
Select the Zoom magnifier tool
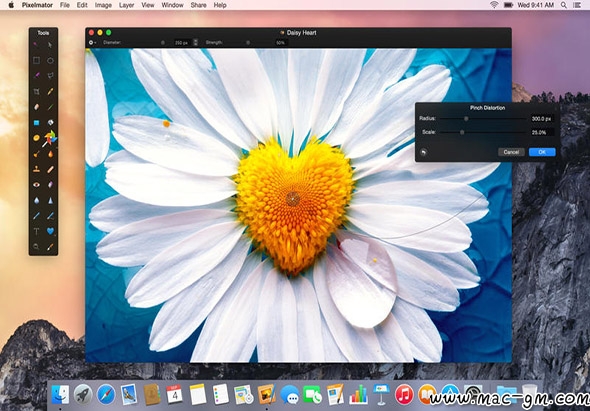pyautogui.click(x=36, y=247)
